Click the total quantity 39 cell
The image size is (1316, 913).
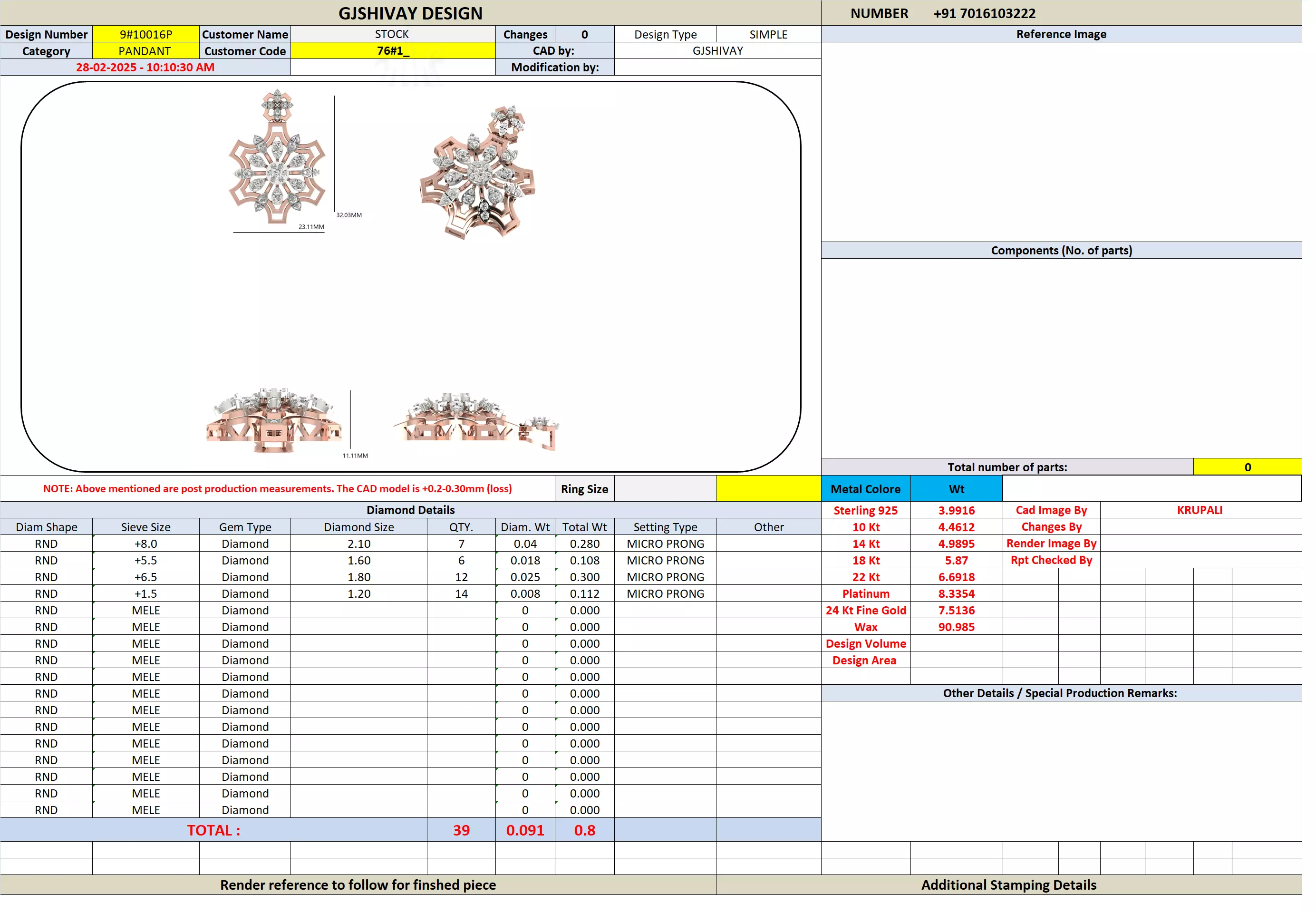pos(461,830)
